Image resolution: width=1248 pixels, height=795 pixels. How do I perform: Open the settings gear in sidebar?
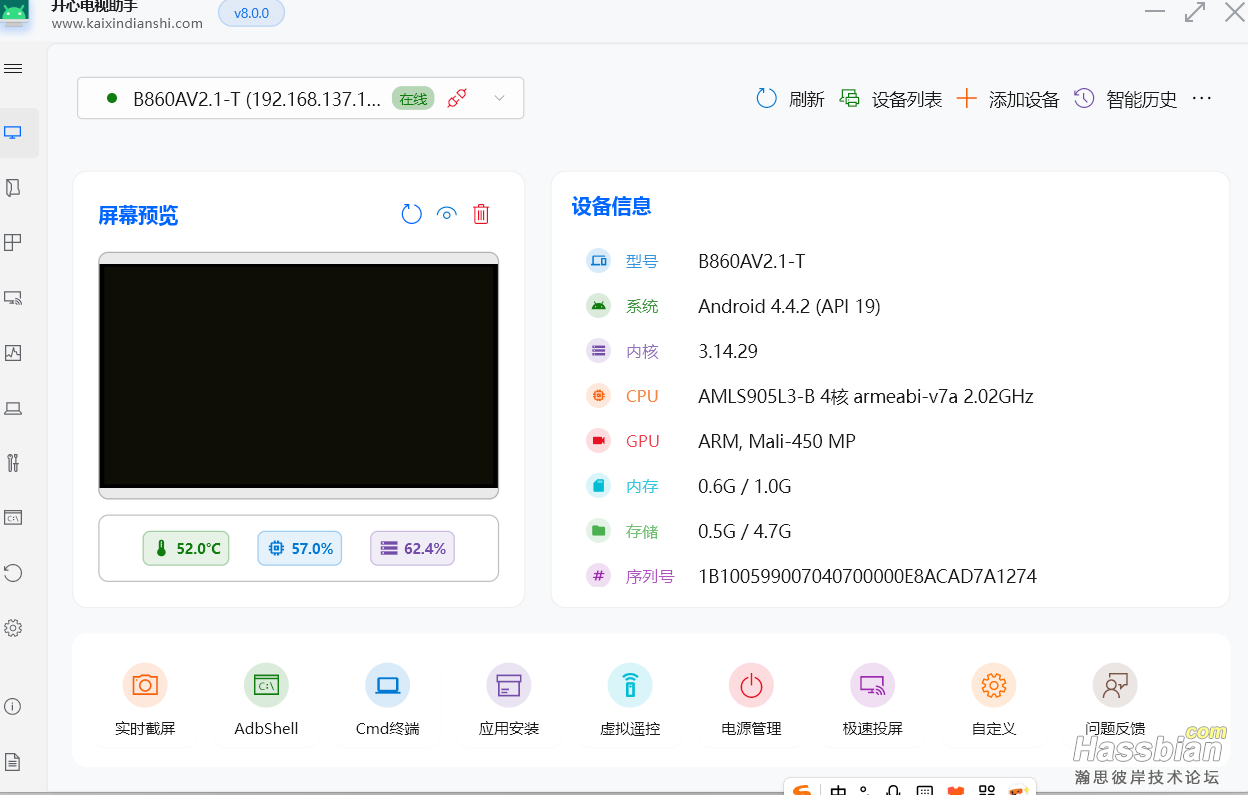point(13,628)
